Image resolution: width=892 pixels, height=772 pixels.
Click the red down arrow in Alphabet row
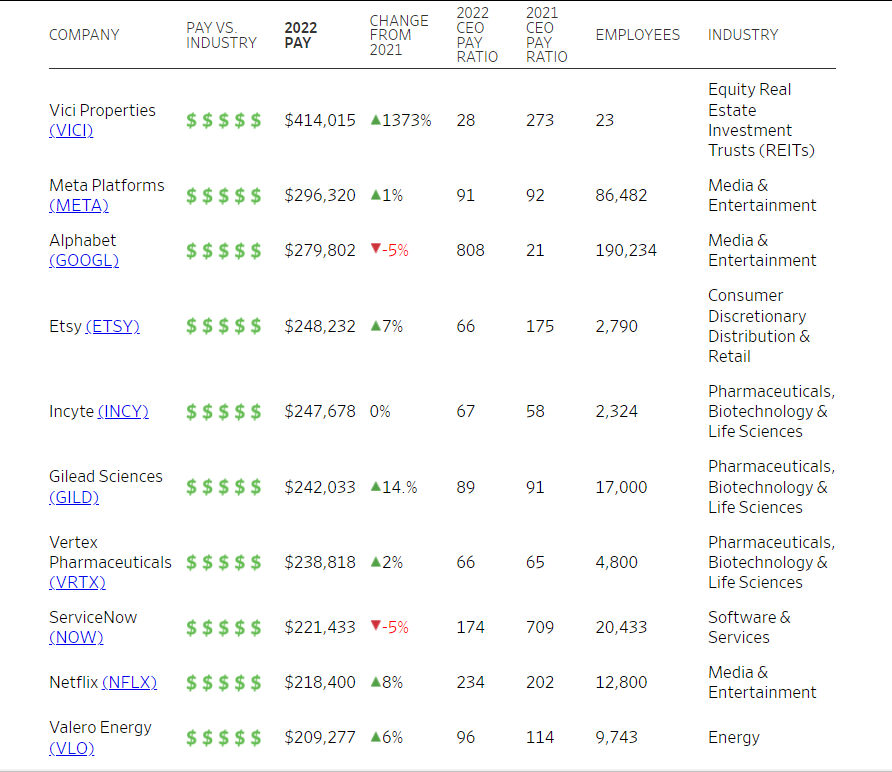coord(375,249)
